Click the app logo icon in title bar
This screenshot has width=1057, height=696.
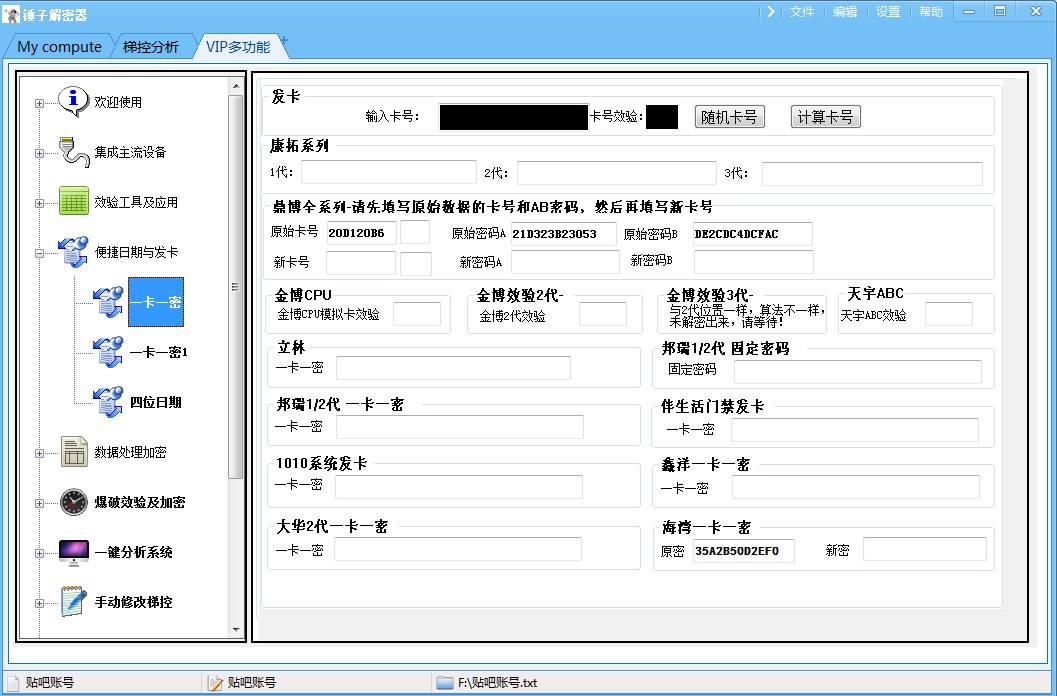point(11,13)
